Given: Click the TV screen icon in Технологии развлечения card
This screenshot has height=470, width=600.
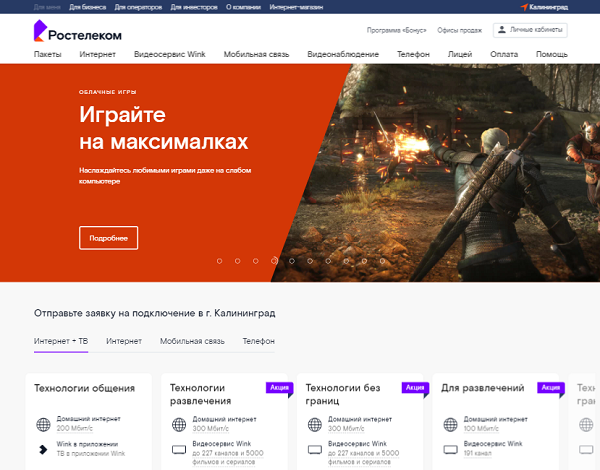Looking at the screenshot, I should pyautogui.click(x=179, y=449).
